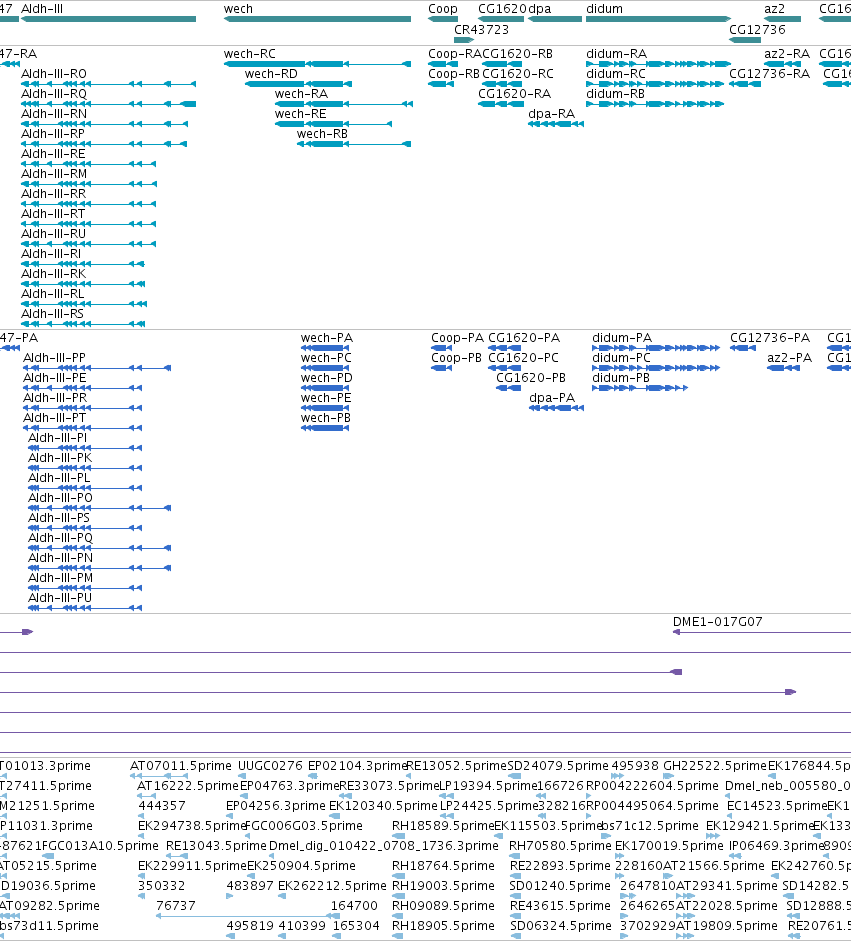851x941 pixels.
Task: Open the didum-PC protein label
Action: (621, 358)
